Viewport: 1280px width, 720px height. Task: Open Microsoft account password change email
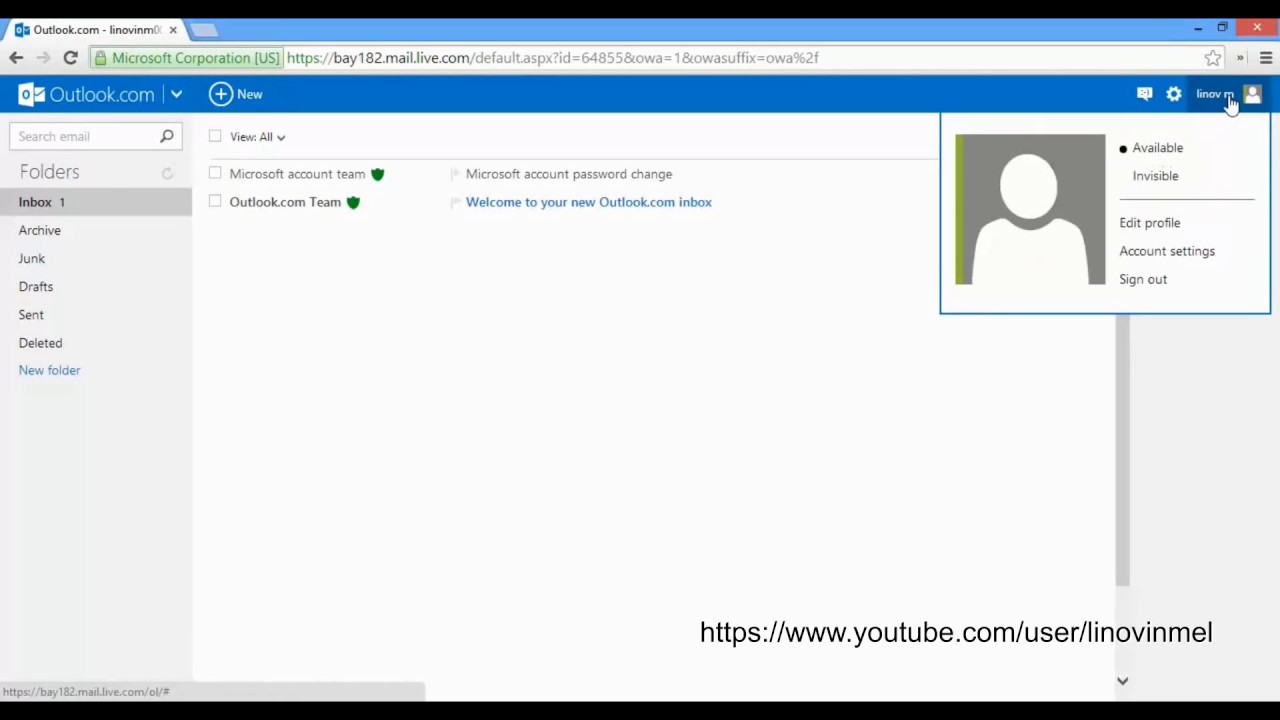tap(569, 174)
